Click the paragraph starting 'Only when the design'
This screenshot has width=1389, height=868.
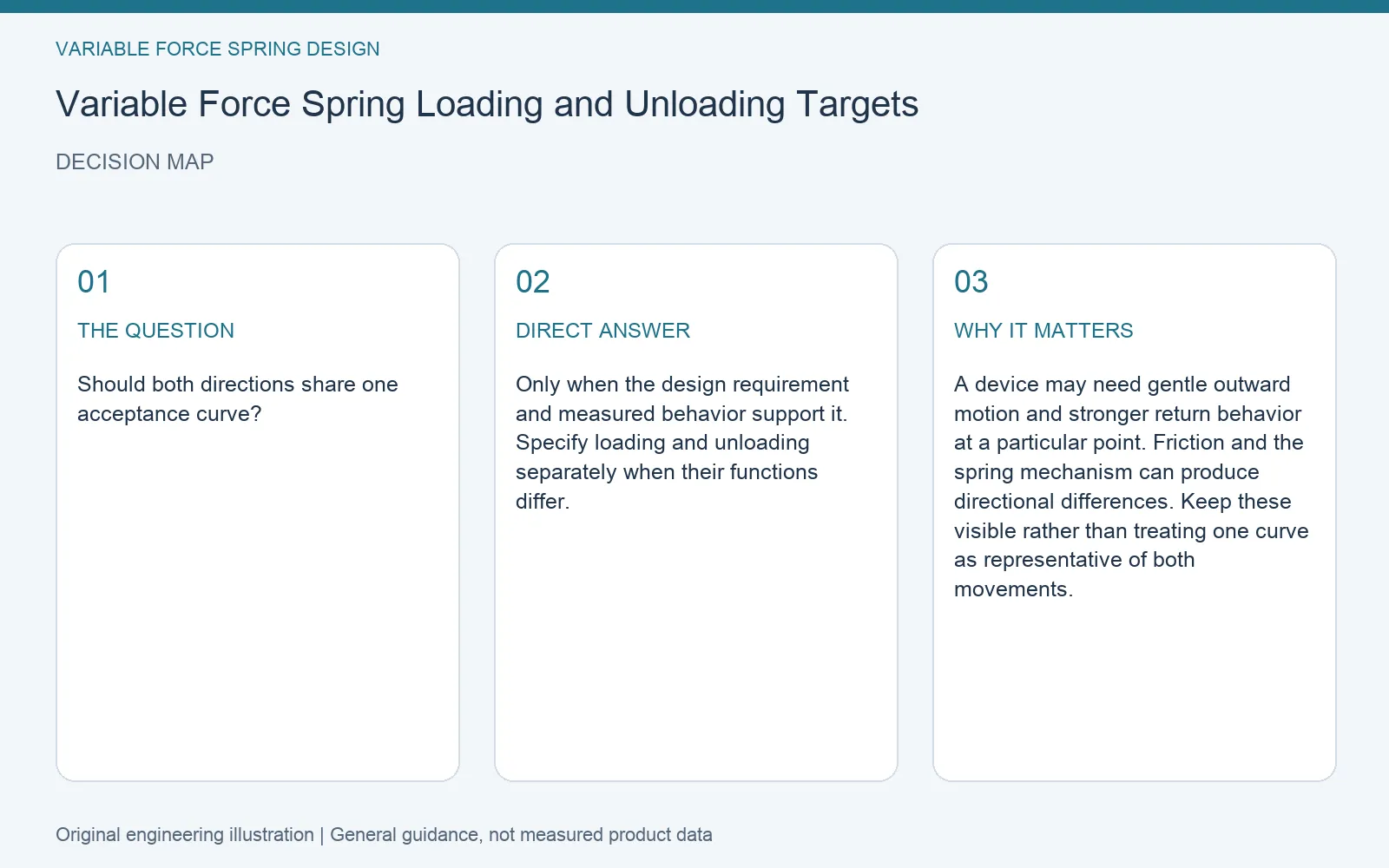682,443
